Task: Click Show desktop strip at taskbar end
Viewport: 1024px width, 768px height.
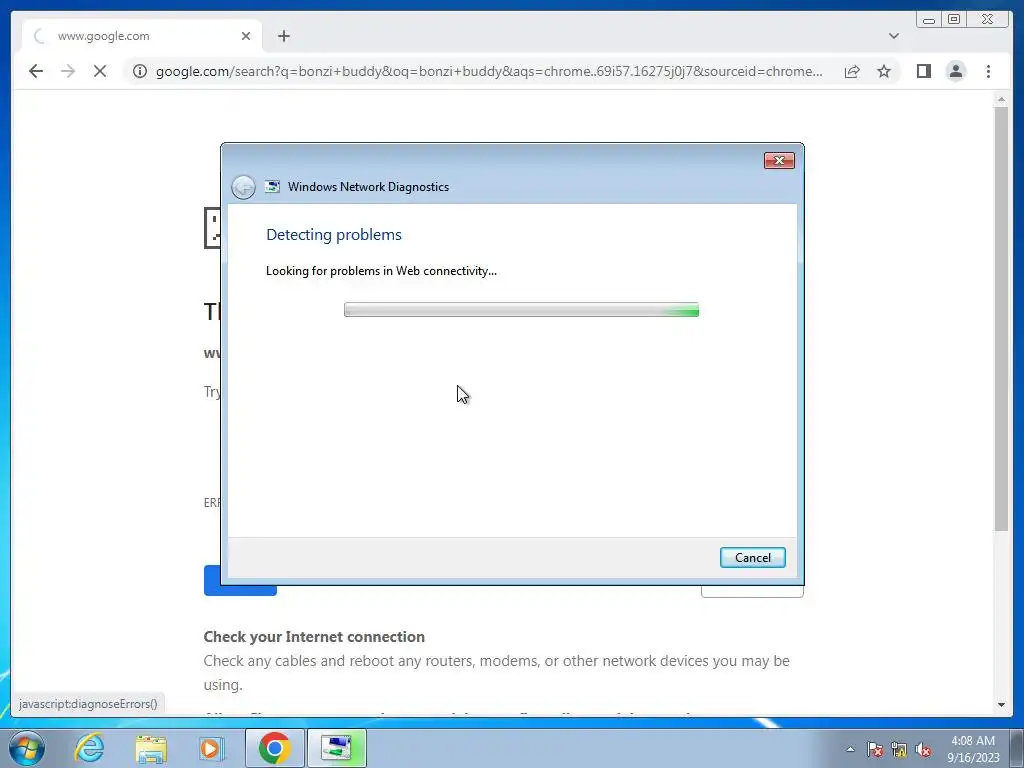Action: (x=1017, y=748)
